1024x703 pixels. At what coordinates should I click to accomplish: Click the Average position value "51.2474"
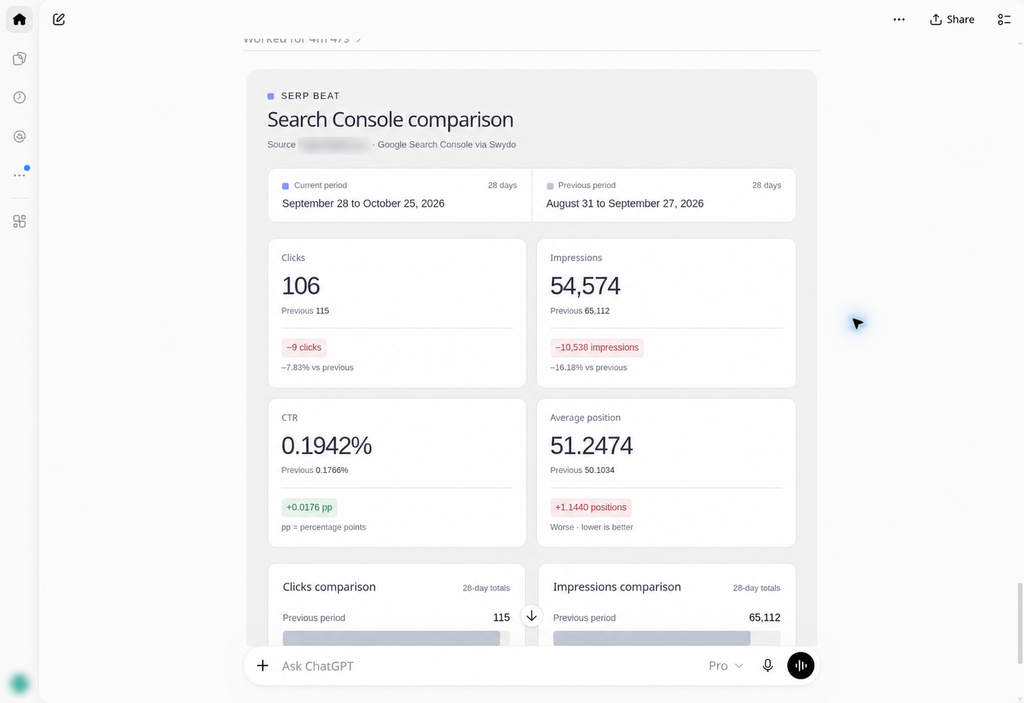click(592, 446)
